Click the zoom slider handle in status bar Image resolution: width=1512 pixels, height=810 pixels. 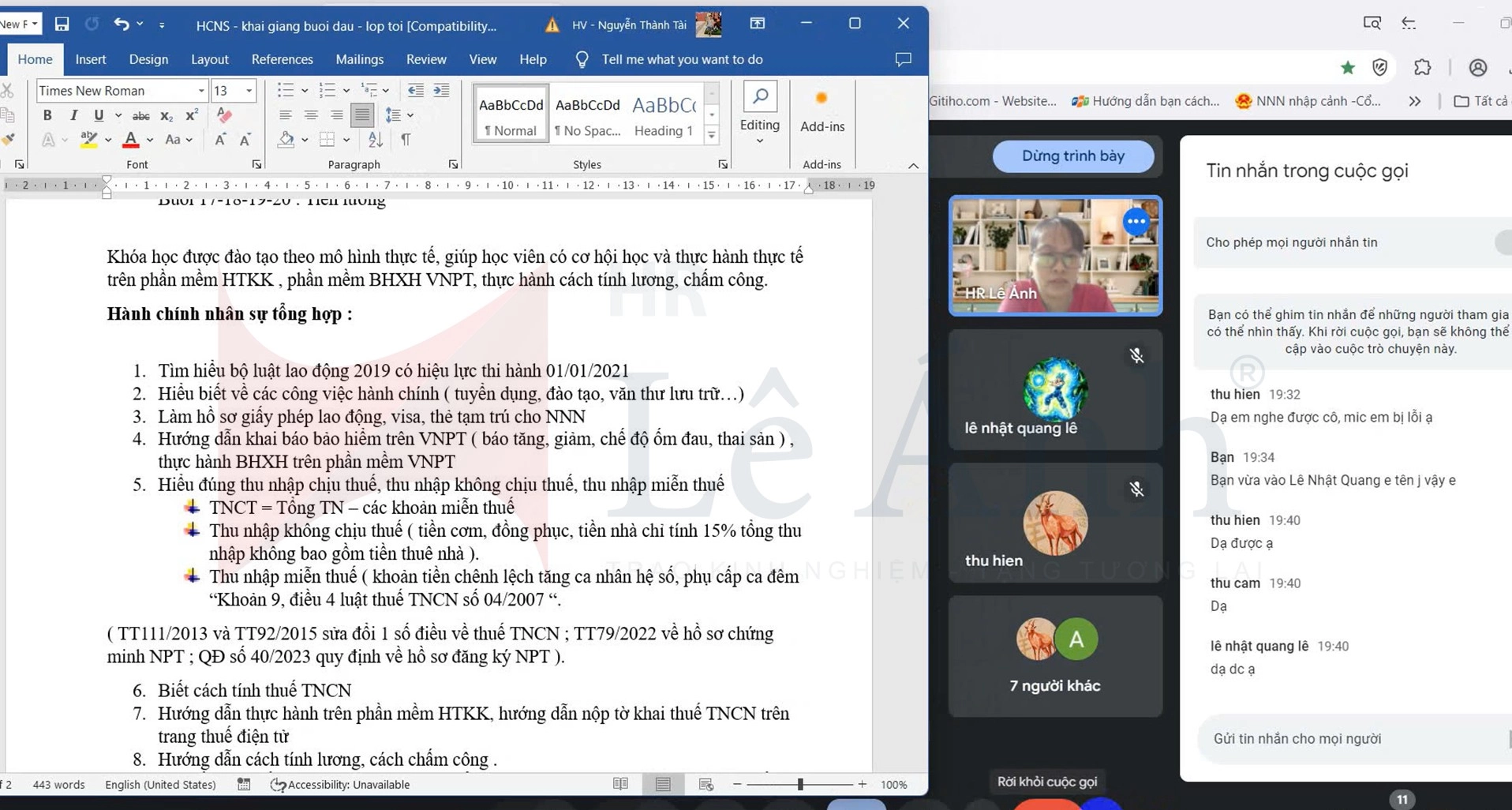[799, 784]
